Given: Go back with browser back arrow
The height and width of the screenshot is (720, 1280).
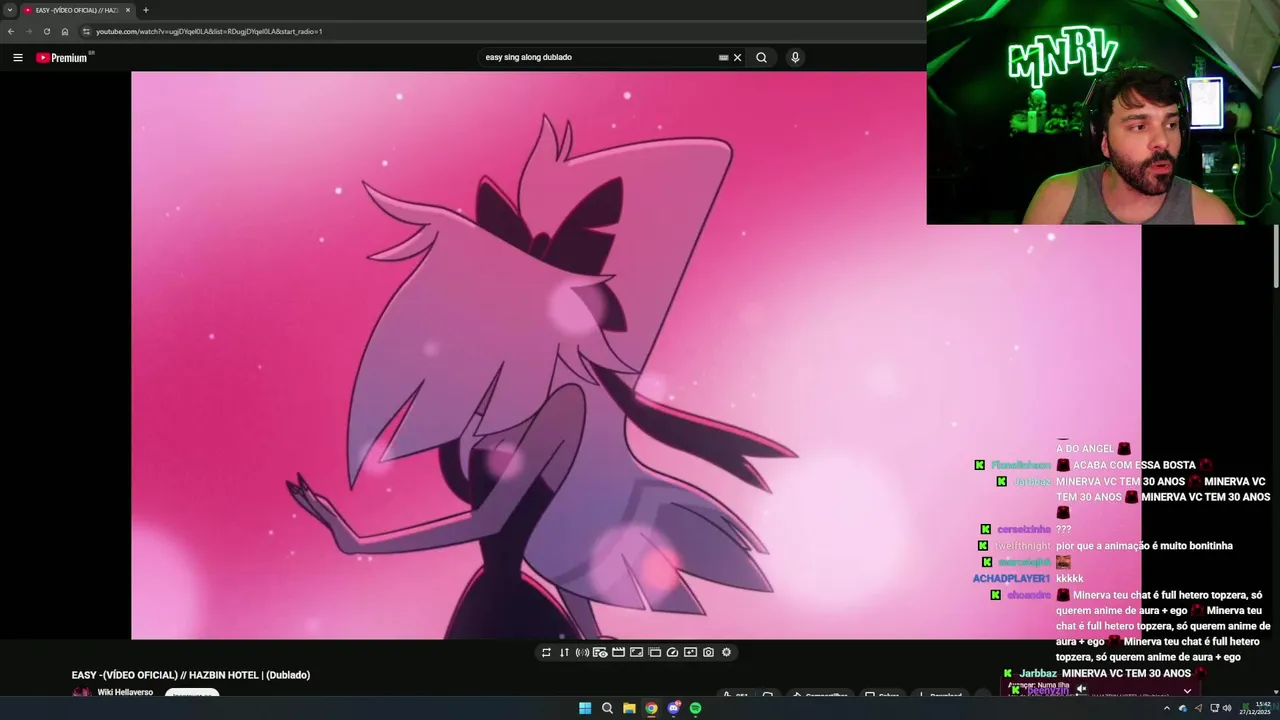Looking at the screenshot, I should [11, 31].
